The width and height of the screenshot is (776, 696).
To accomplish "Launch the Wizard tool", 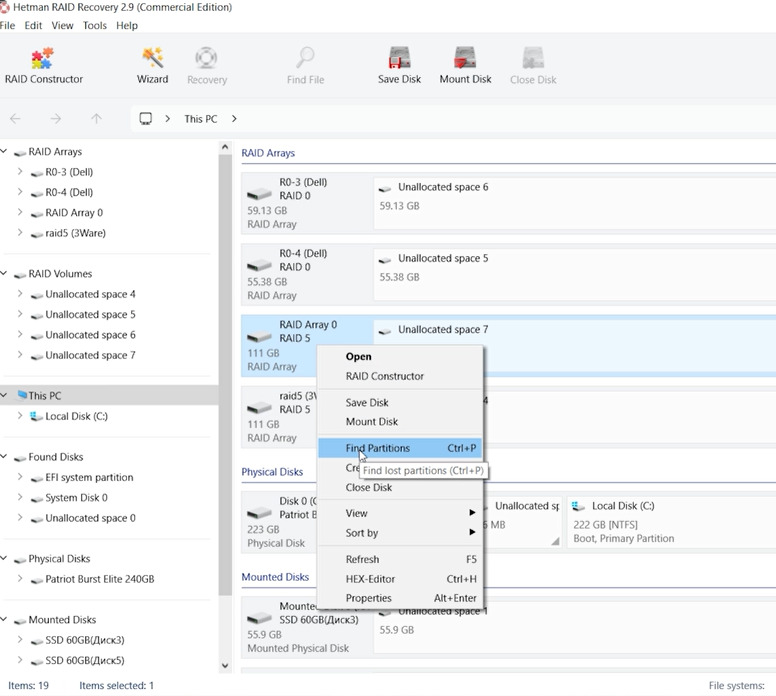I will click(152, 66).
